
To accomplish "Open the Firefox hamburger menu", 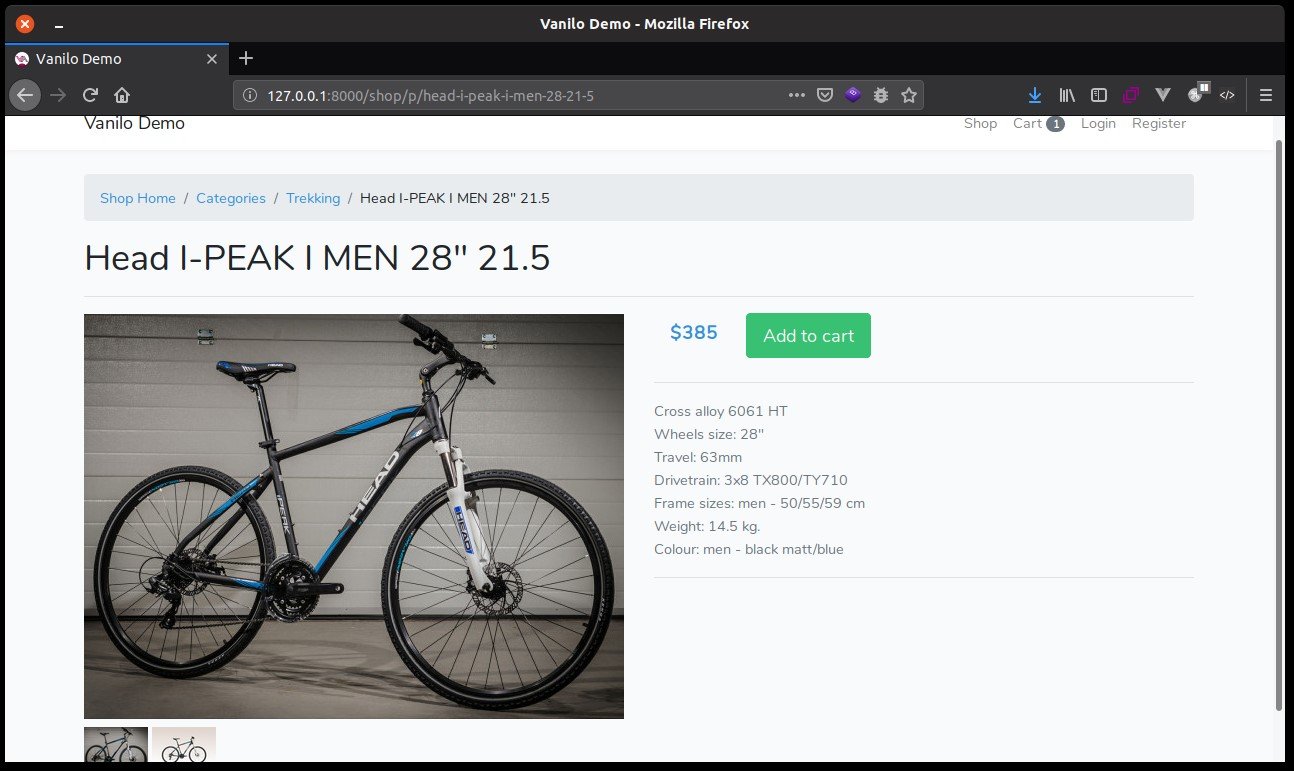I will click(x=1265, y=95).
